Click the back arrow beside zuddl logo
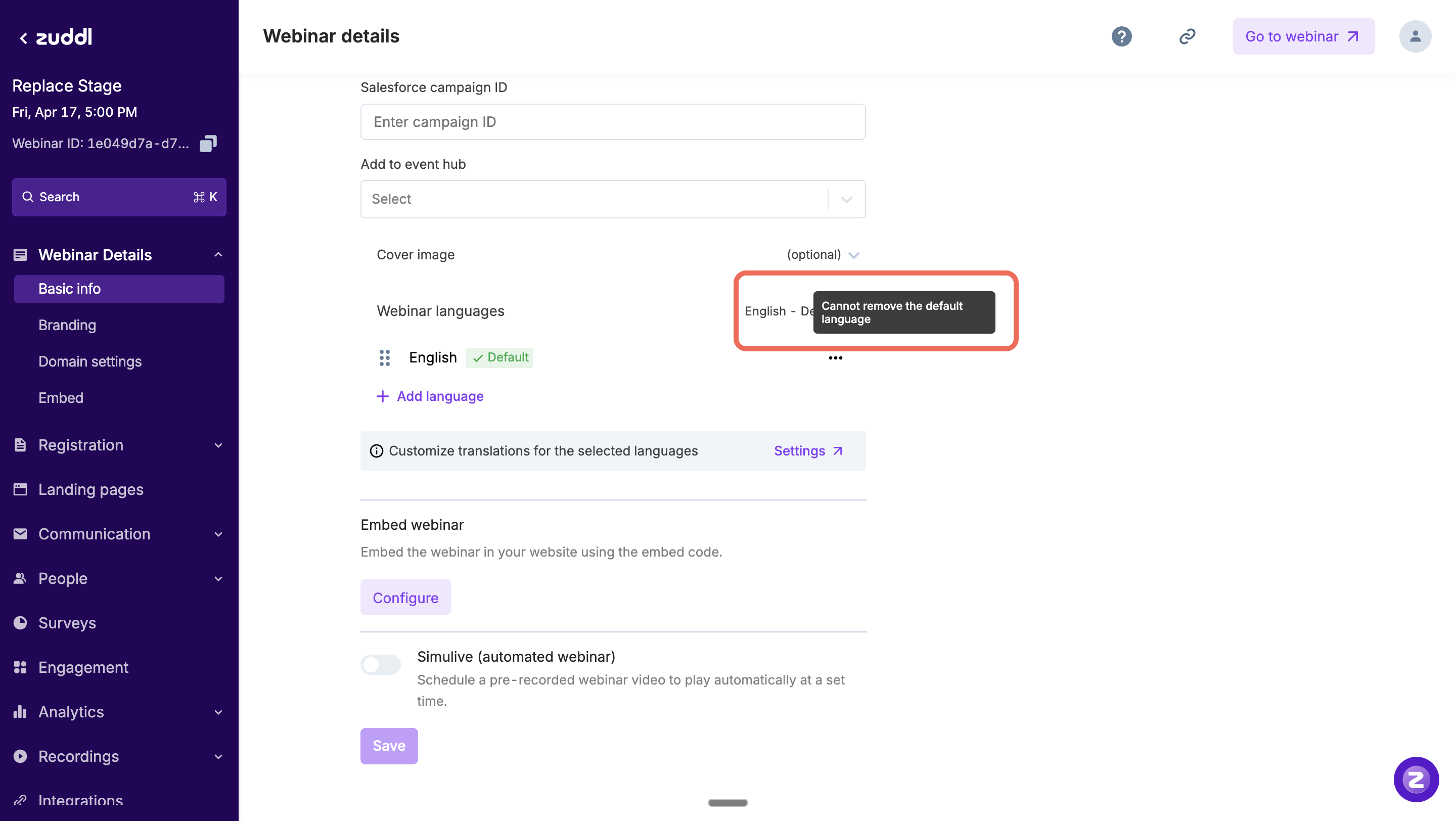The image size is (1456, 821). 23,38
